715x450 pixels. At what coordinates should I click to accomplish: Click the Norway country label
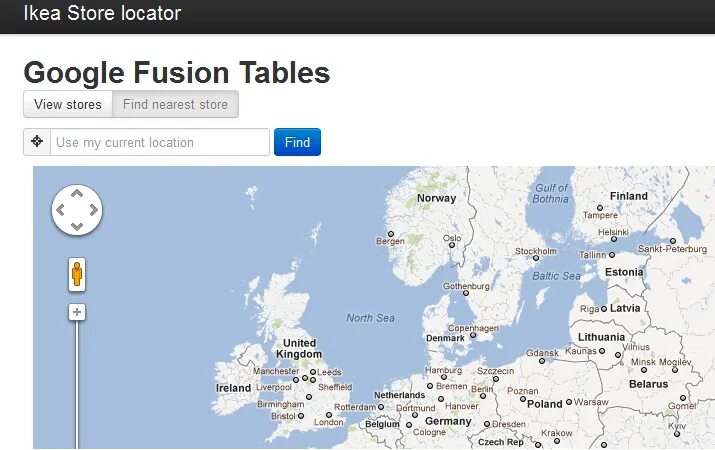pyautogui.click(x=436, y=198)
